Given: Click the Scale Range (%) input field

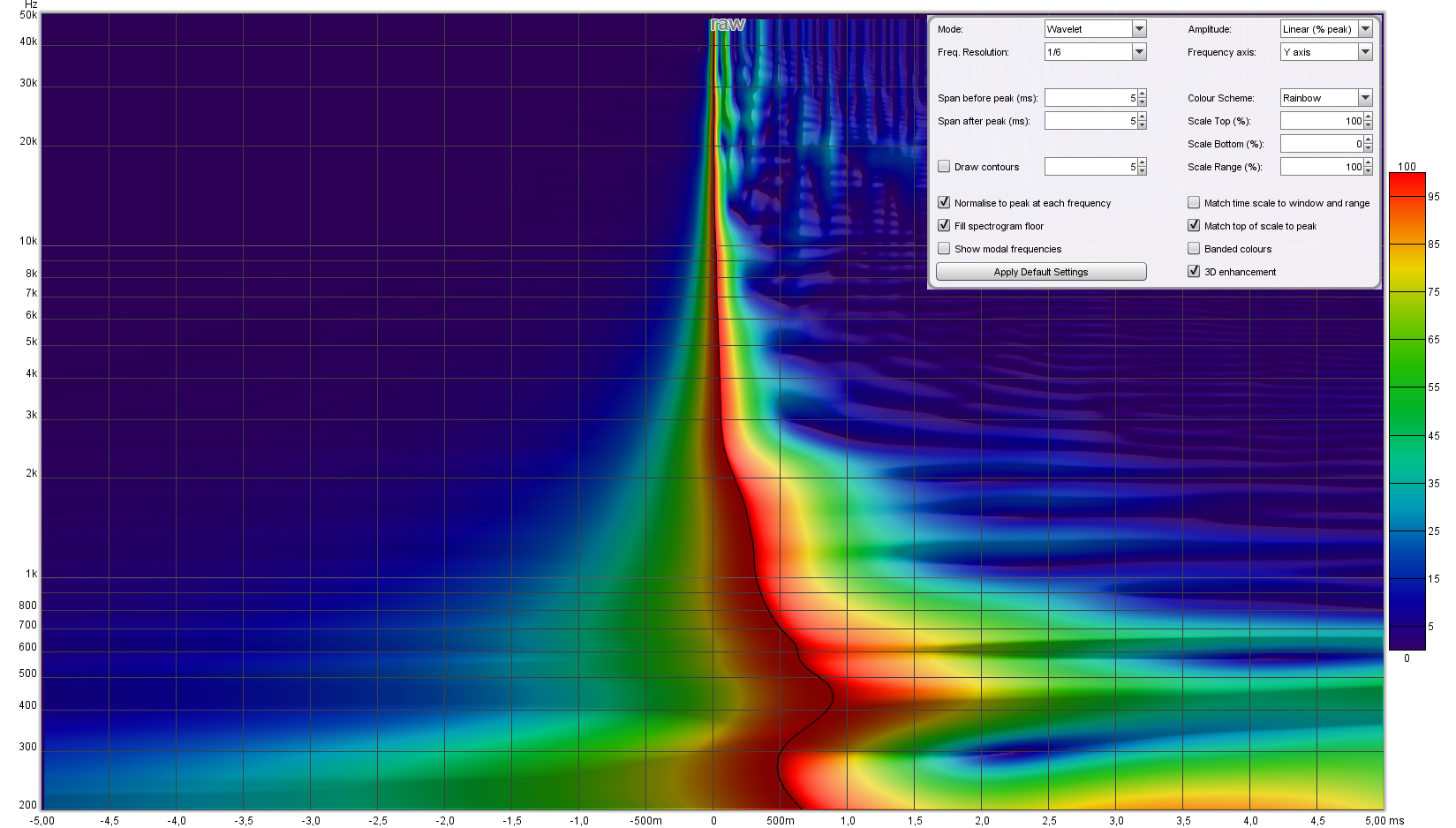Looking at the screenshot, I should [x=1322, y=167].
